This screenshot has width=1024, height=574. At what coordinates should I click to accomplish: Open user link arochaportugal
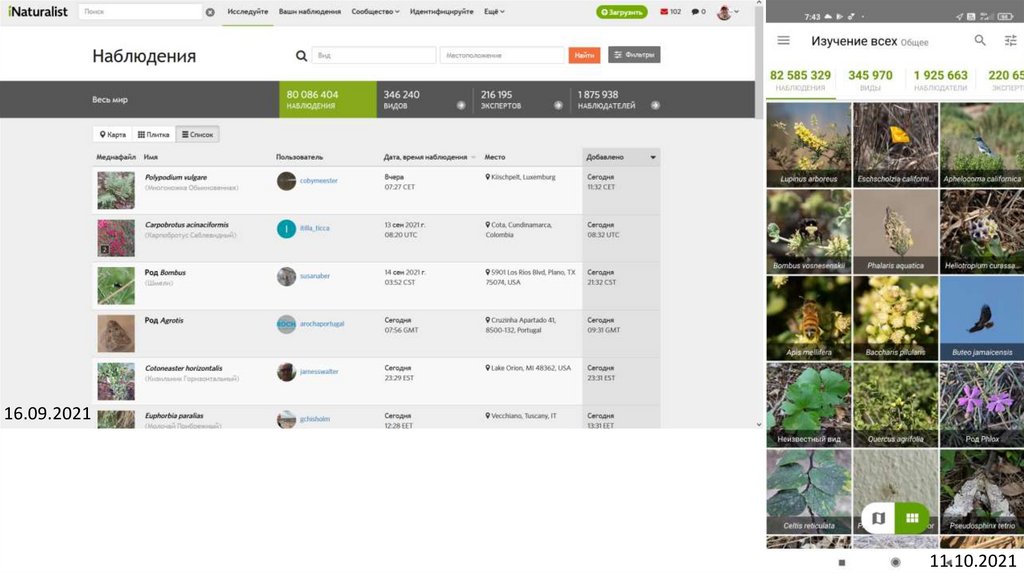322,324
